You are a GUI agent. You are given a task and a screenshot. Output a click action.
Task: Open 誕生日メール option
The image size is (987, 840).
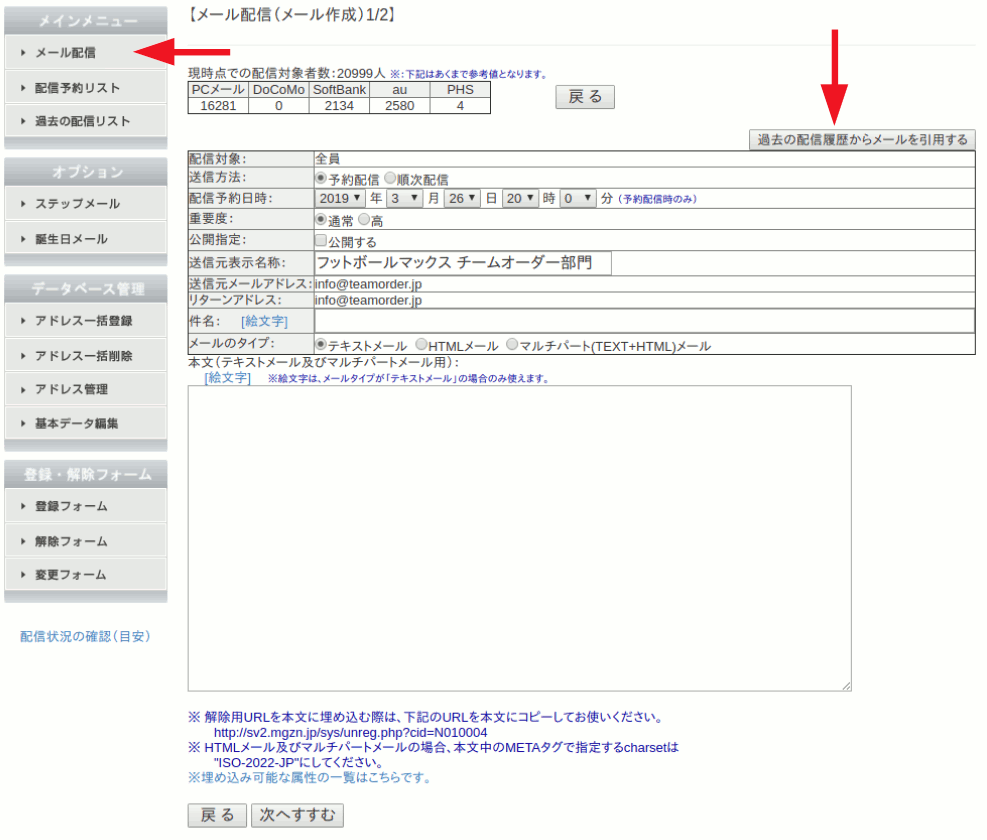70,239
